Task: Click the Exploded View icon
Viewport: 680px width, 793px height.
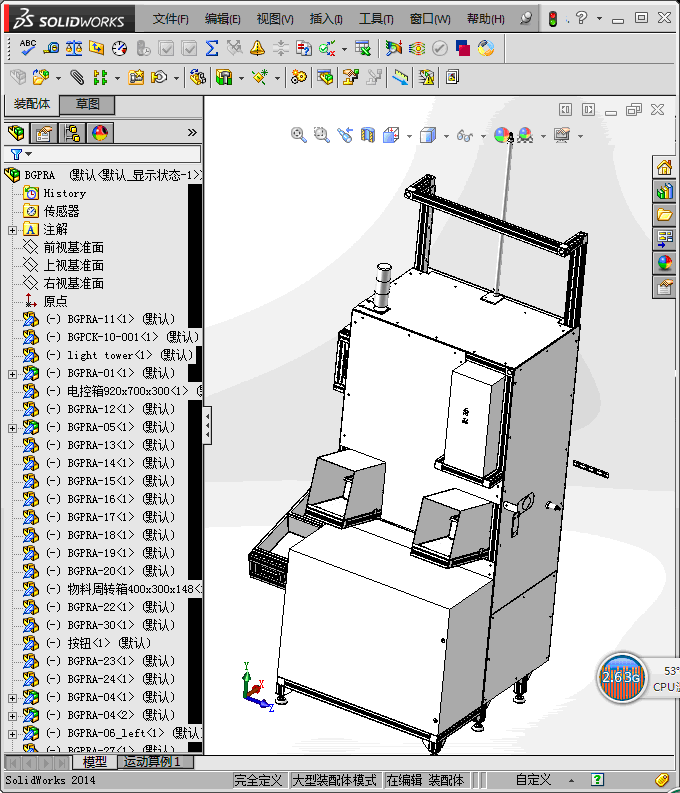Action: tap(350, 77)
